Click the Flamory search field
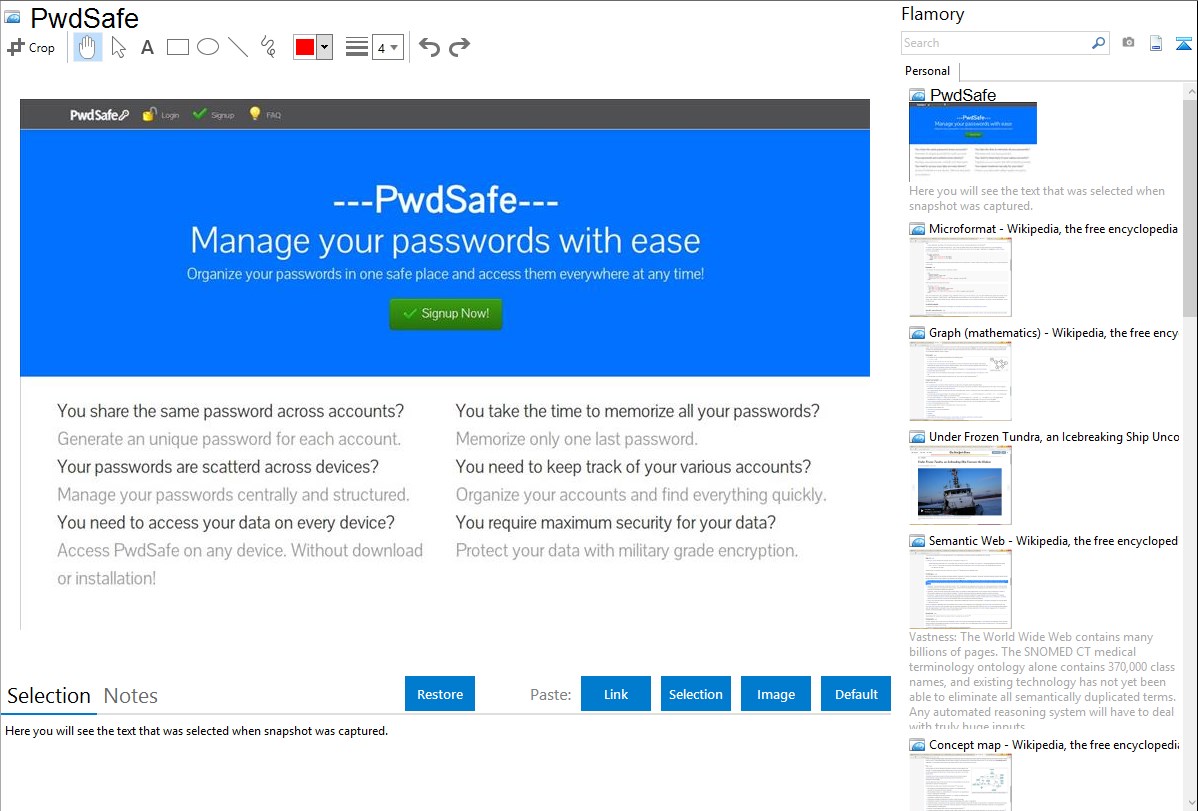This screenshot has width=1198, height=811. [x=996, y=43]
